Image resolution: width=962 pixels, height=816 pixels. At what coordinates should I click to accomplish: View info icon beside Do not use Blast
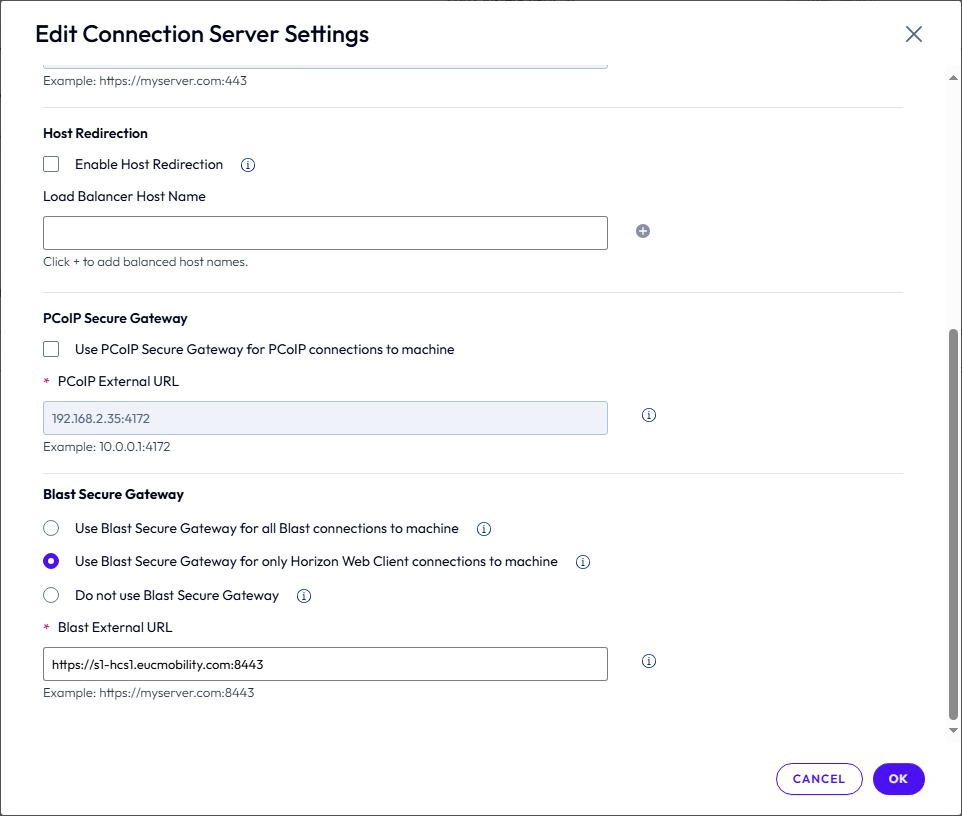coord(304,596)
